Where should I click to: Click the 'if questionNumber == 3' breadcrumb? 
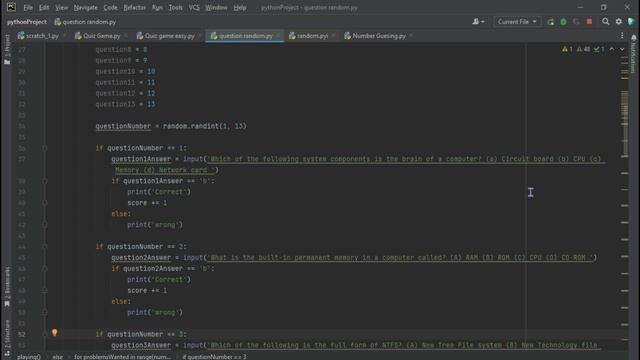(x=214, y=357)
